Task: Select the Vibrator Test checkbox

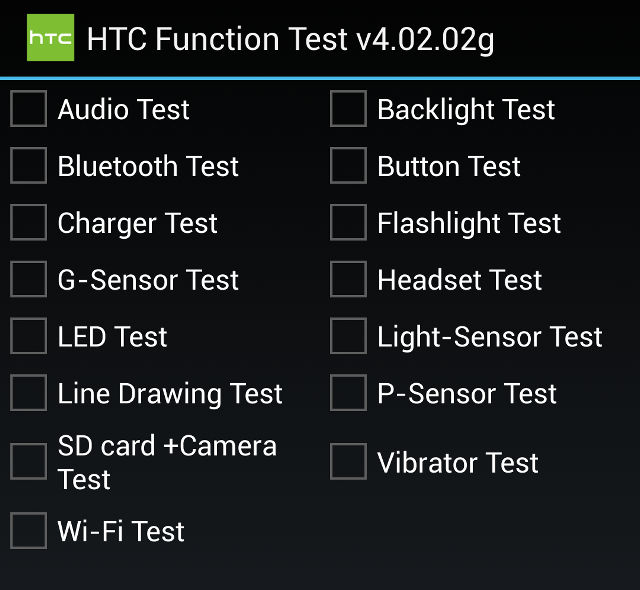Action: point(348,462)
